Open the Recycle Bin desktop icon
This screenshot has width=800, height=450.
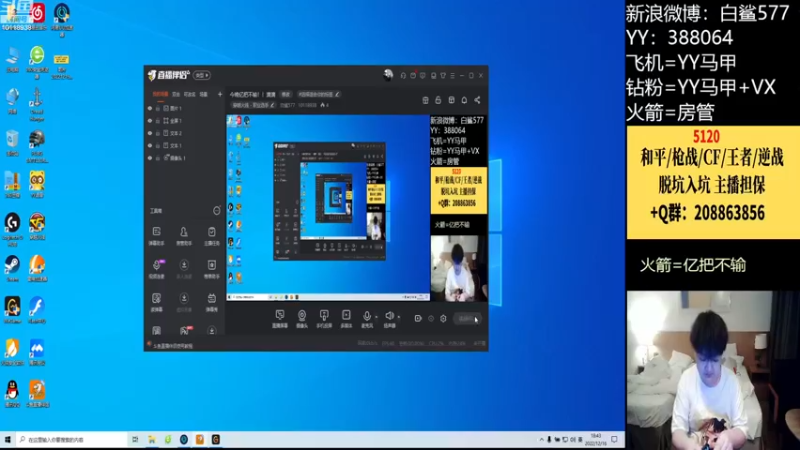pos(12,143)
